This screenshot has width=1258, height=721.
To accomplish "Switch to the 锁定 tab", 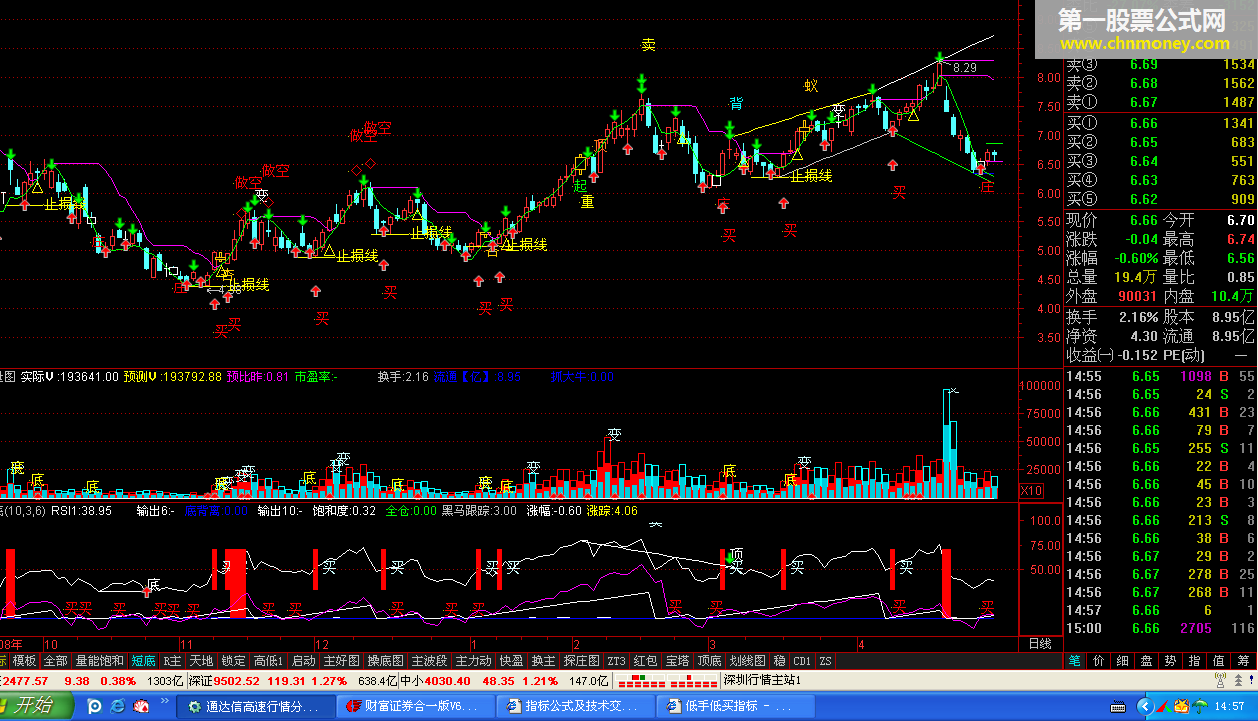I will [x=233, y=661].
